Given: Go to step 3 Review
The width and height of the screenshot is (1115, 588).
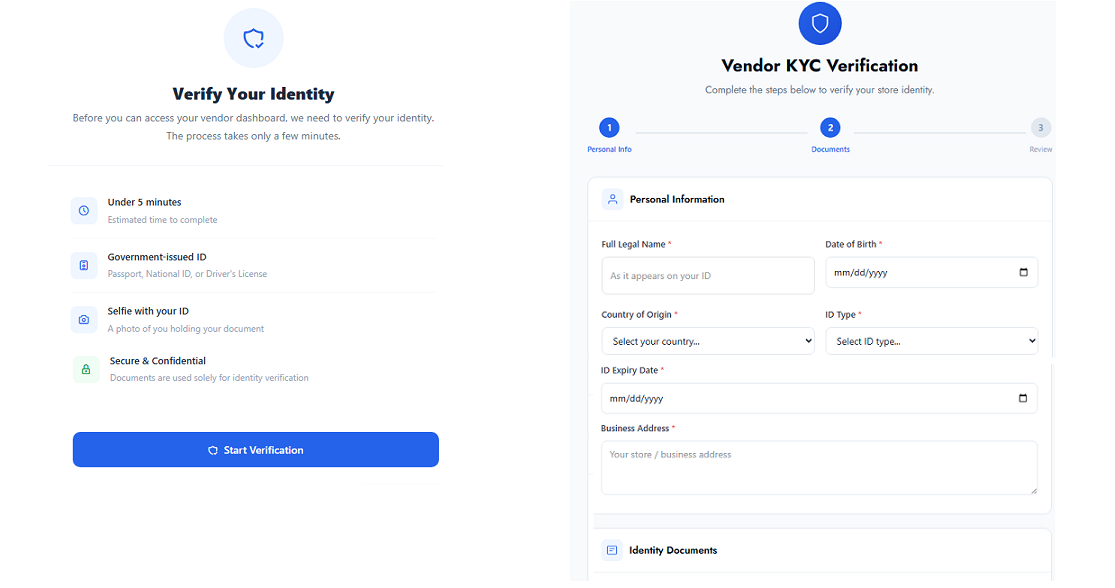Looking at the screenshot, I should pyautogui.click(x=1041, y=128).
